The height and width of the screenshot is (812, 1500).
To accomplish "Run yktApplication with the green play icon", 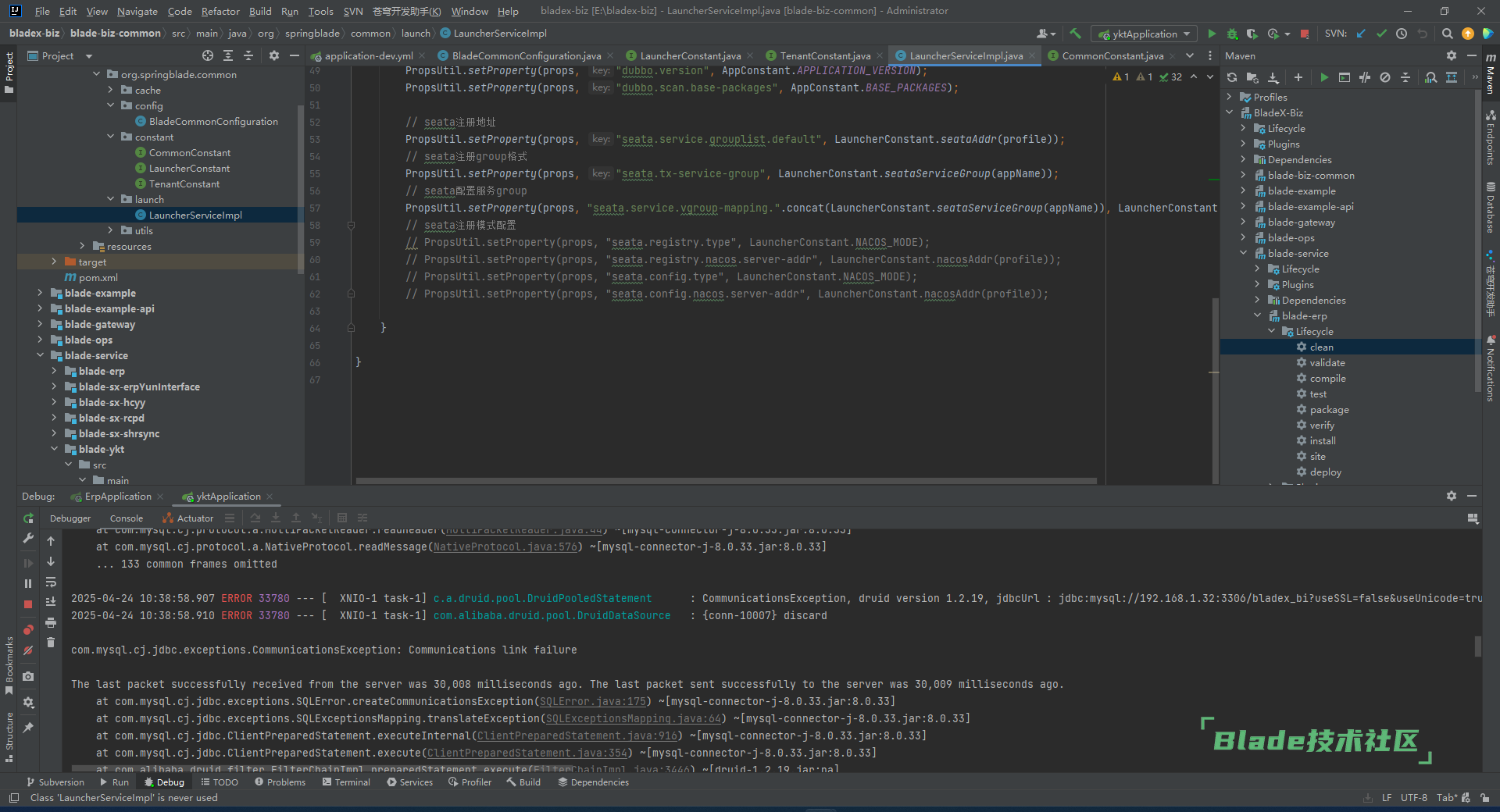I will click(x=1212, y=34).
